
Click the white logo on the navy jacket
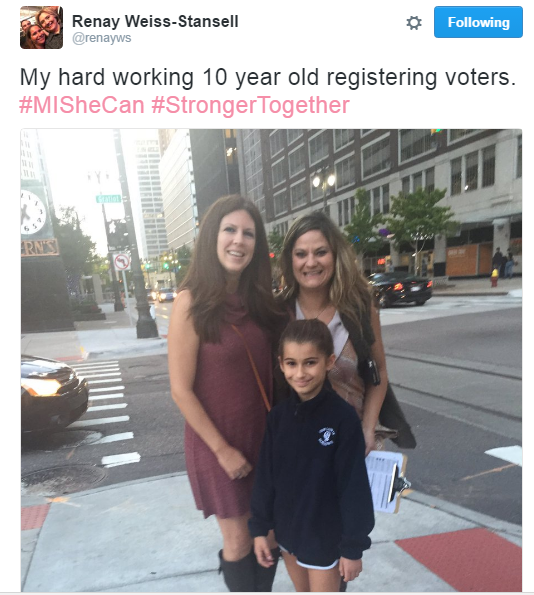[326, 436]
